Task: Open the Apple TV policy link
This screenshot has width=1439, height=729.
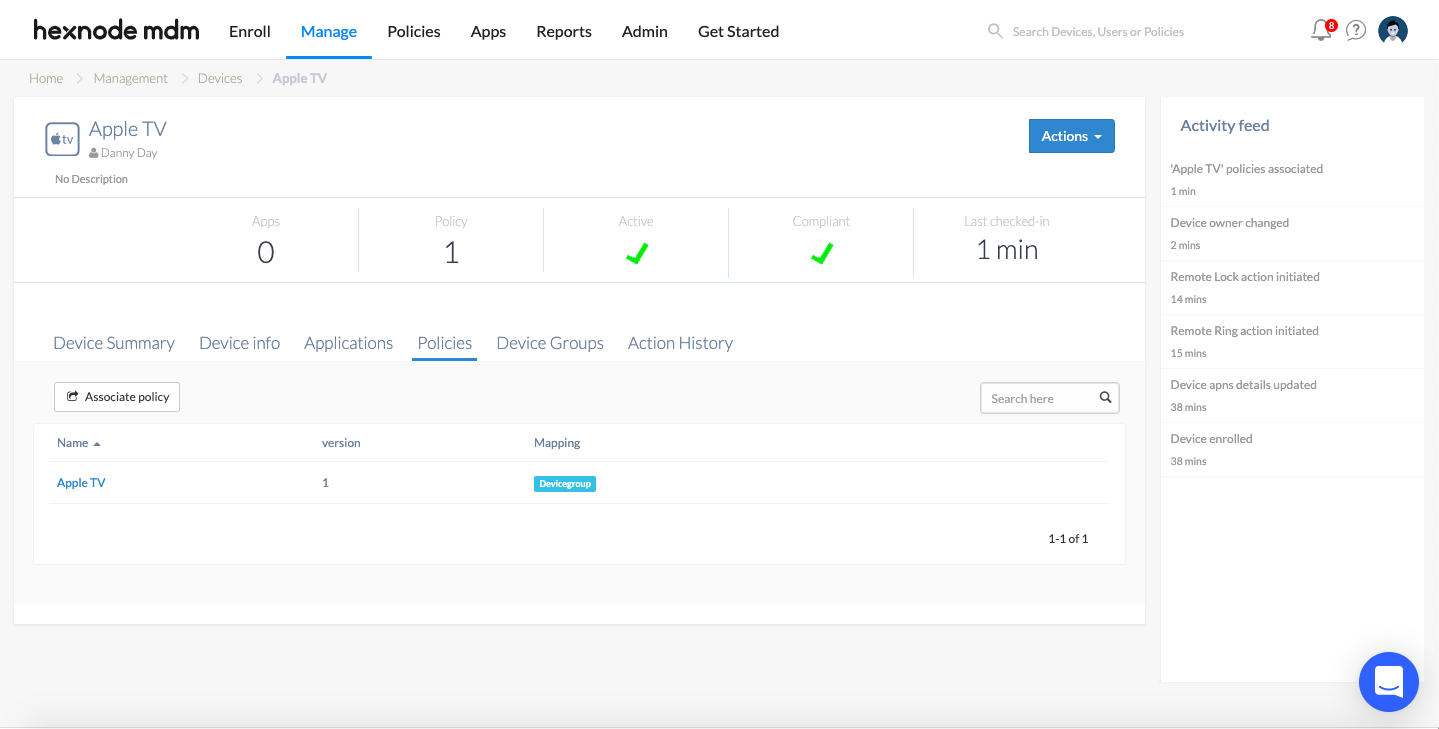Action: click(81, 483)
